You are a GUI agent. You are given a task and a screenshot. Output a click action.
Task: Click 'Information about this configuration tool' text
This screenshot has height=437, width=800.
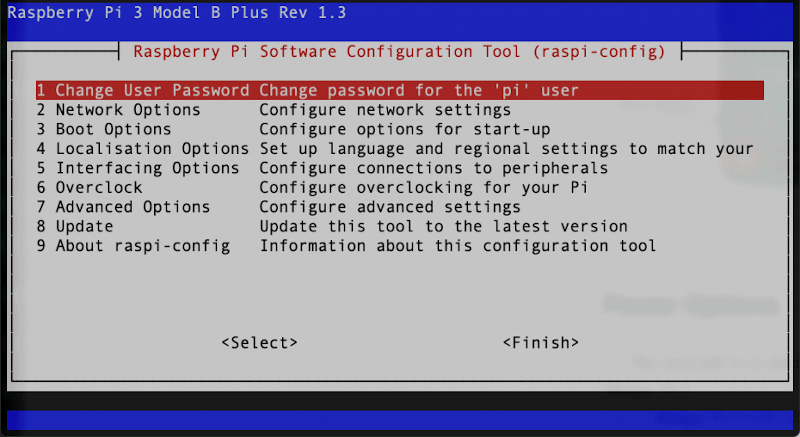(x=458, y=246)
